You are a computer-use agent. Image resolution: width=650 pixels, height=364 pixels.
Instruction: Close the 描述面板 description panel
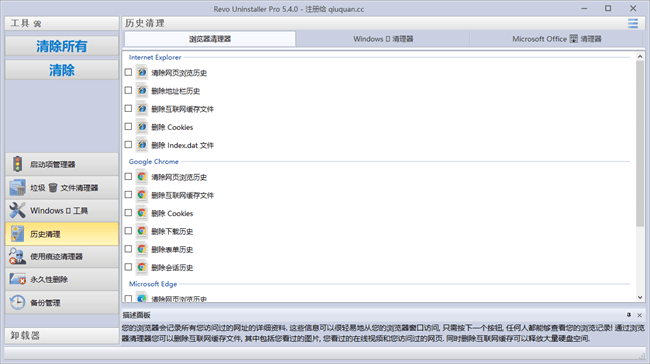point(640,315)
